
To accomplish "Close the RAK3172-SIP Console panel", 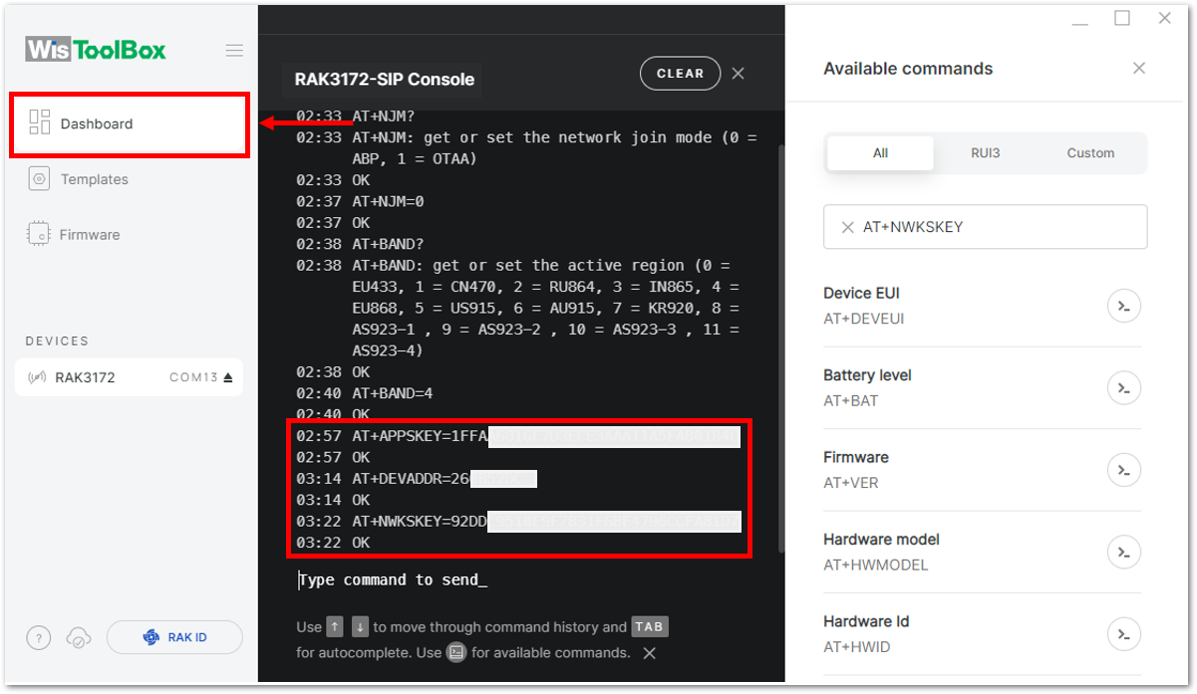I will click(x=737, y=73).
